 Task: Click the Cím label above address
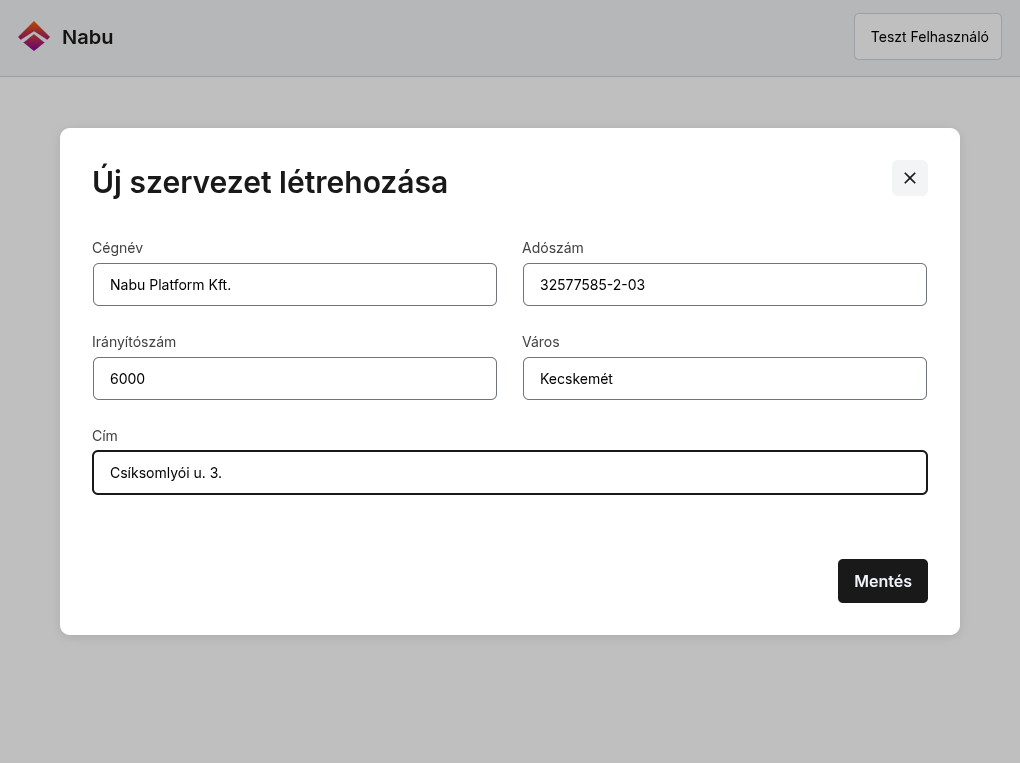point(105,436)
